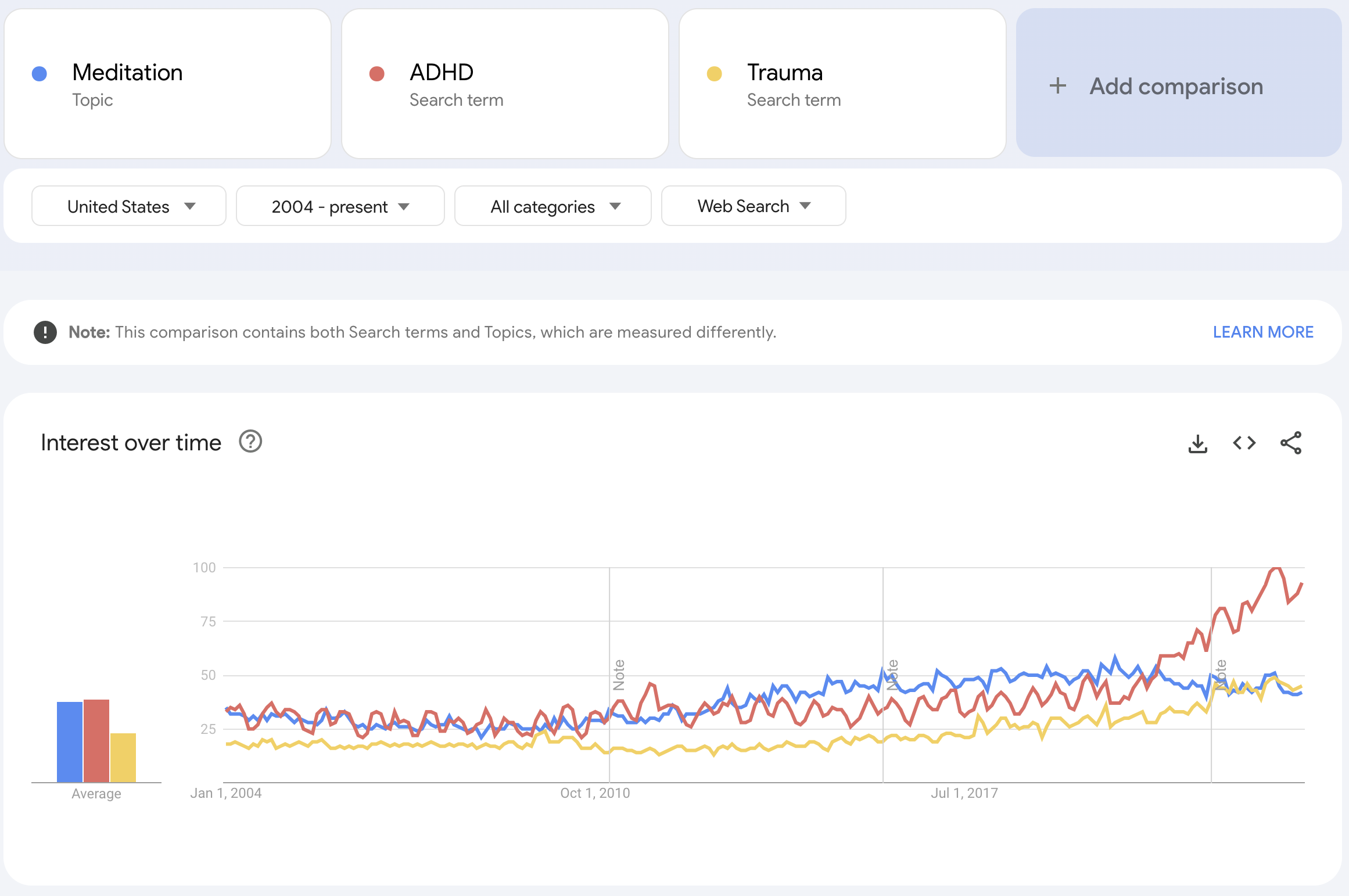Click the plus icon in Add comparison
Screen dimensions: 1349x896
(x=1058, y=86)
